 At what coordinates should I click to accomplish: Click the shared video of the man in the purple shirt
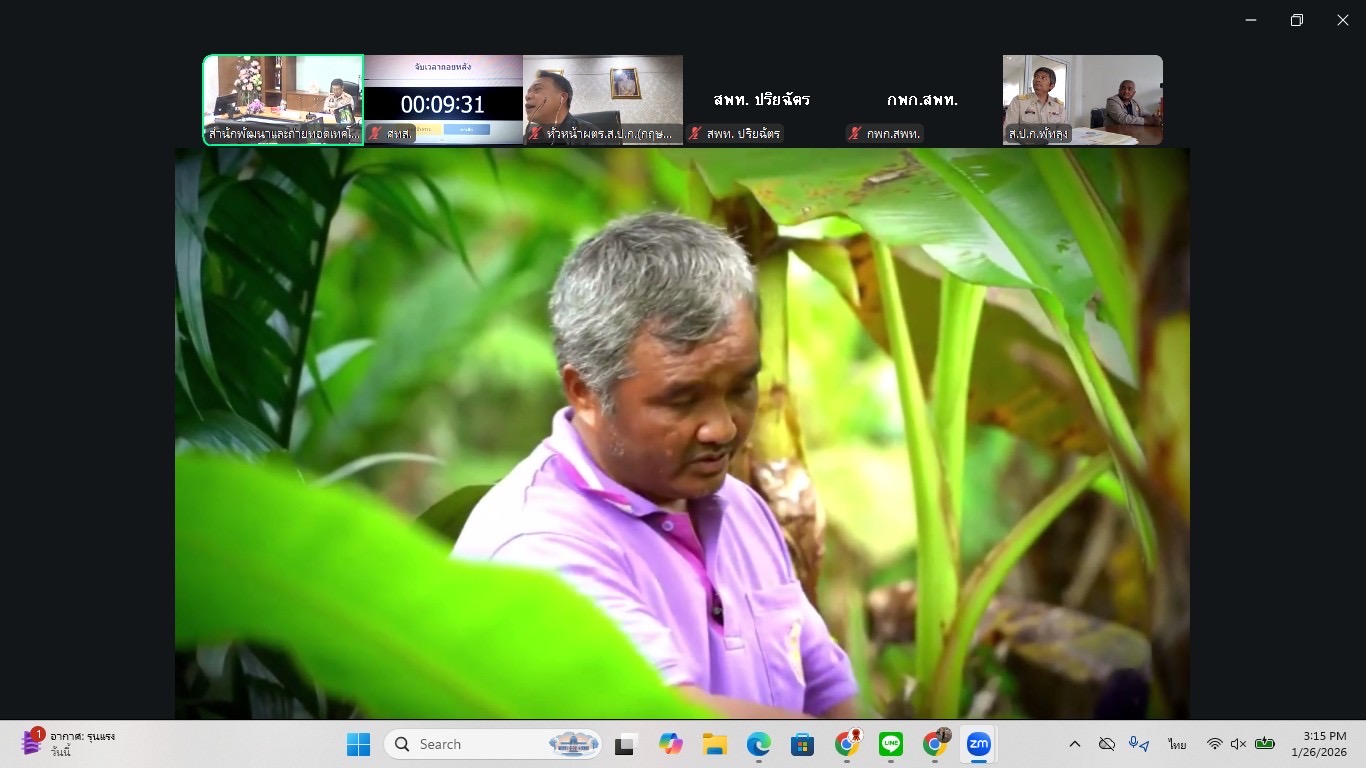point(682,433)
